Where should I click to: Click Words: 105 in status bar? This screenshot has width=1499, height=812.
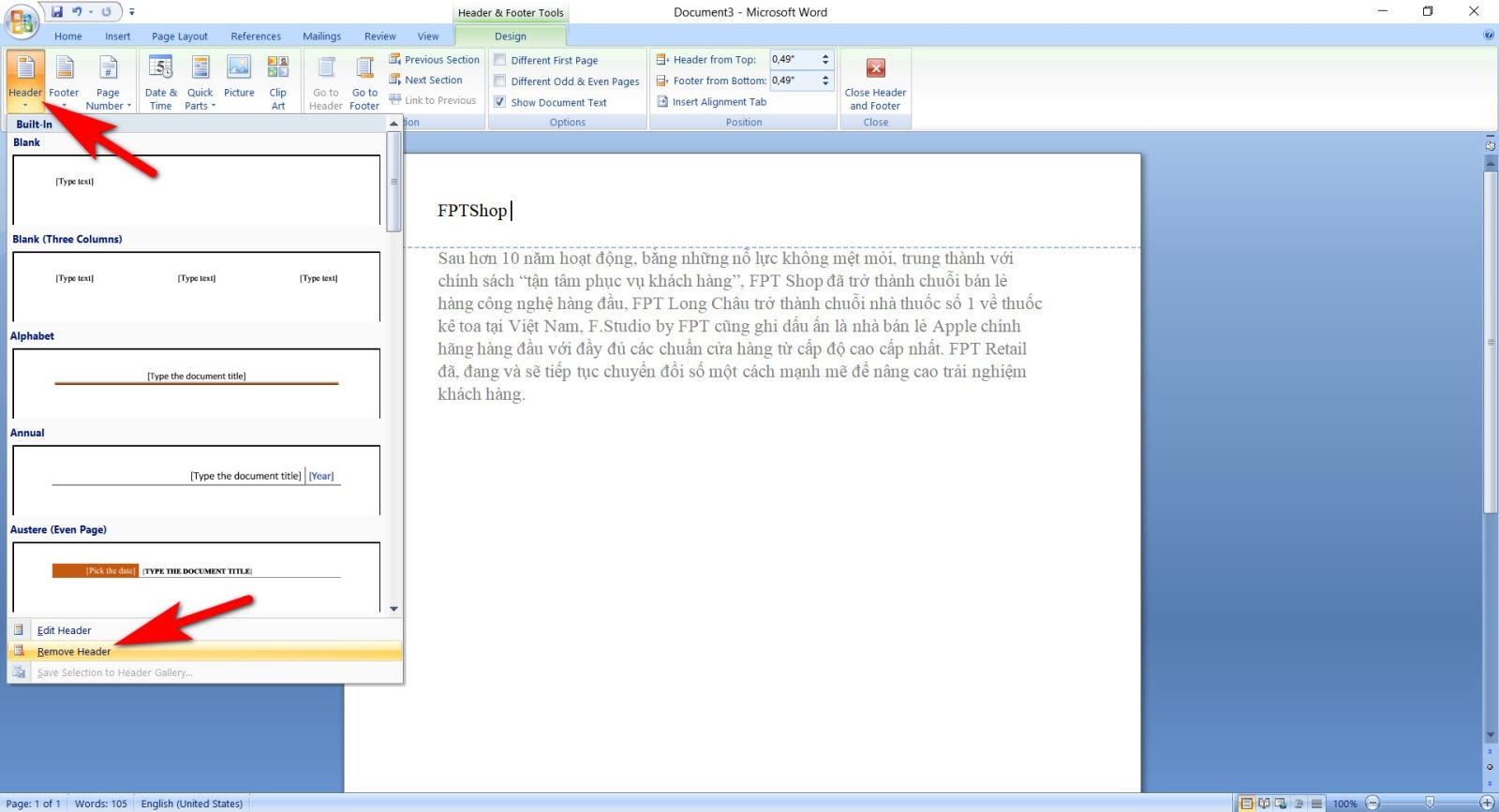point(100,804)
